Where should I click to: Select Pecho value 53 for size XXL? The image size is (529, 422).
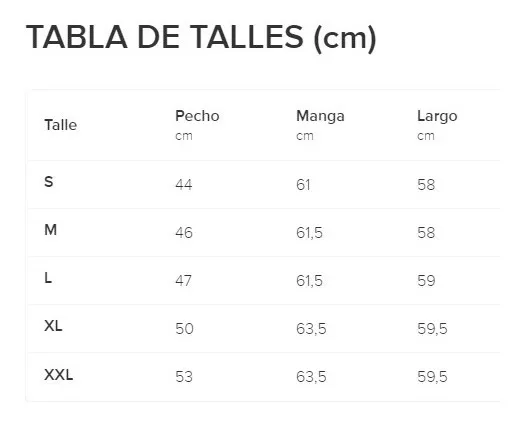[x=184, y=376]
